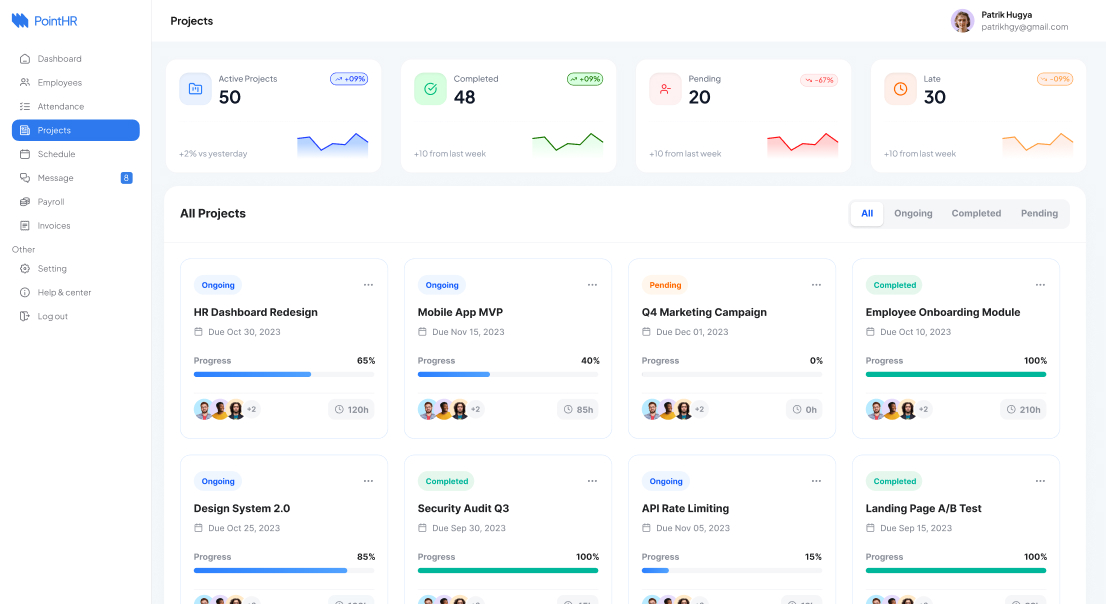The height and width of the screenshot is (604, 1106).
Task: Click the Setting gear icon
Action: point(25,269)
